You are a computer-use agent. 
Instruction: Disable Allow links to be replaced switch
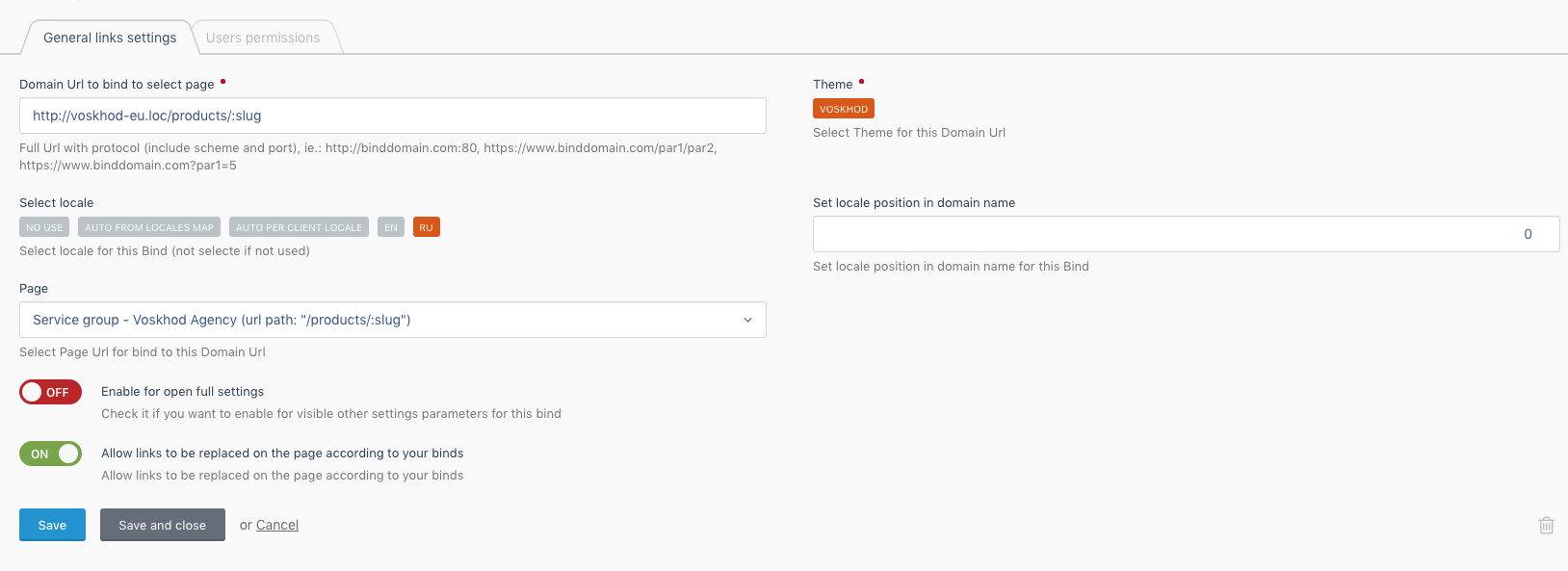click(50, 454)
